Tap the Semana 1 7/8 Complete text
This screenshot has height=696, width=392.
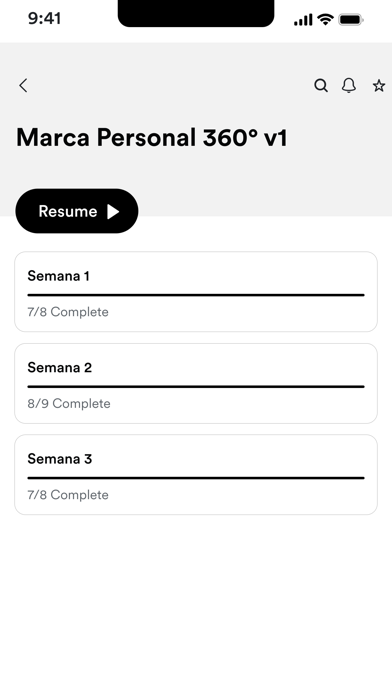click(68, 312)
